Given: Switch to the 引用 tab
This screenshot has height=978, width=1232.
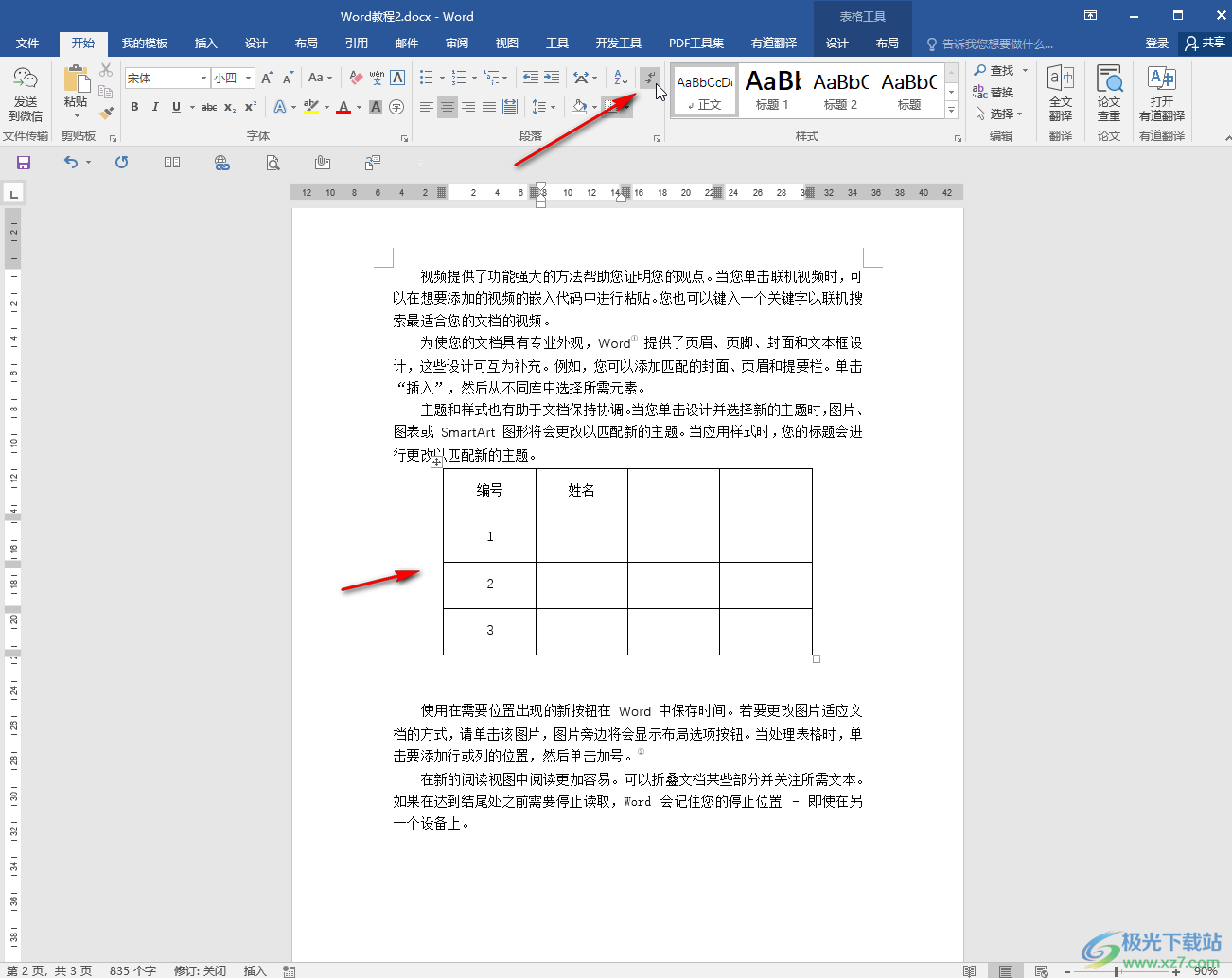Looking at the screenshot, I should 356,44.
